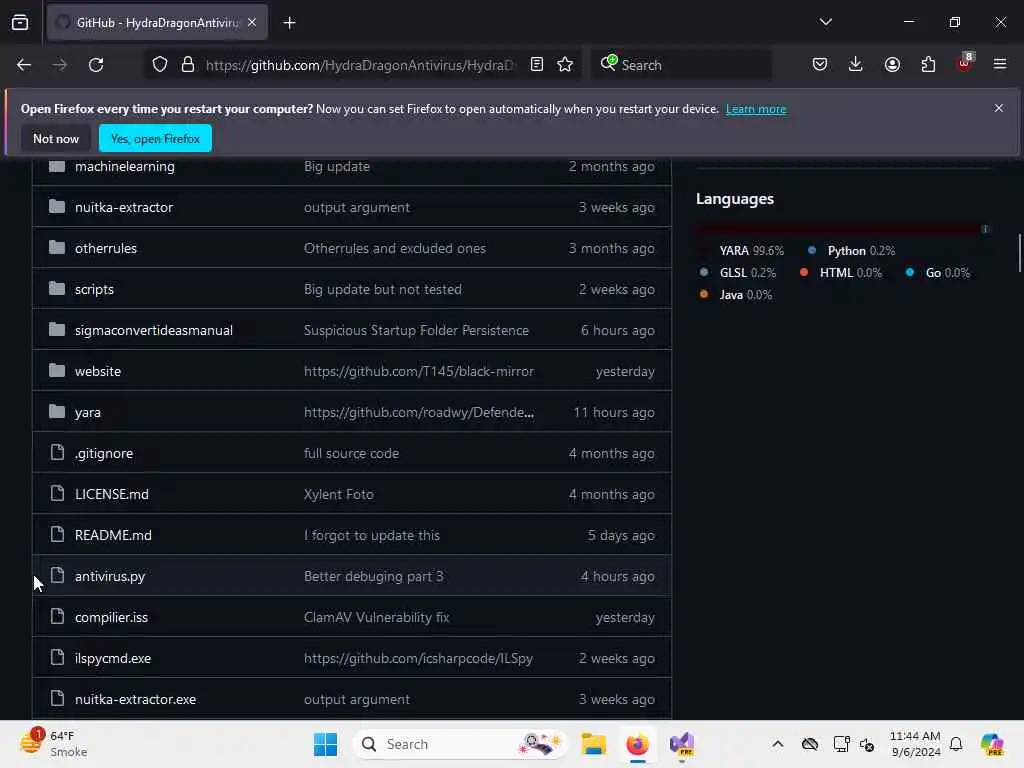Open the scripts folder

pyautogui.click(x=94, y=289)
